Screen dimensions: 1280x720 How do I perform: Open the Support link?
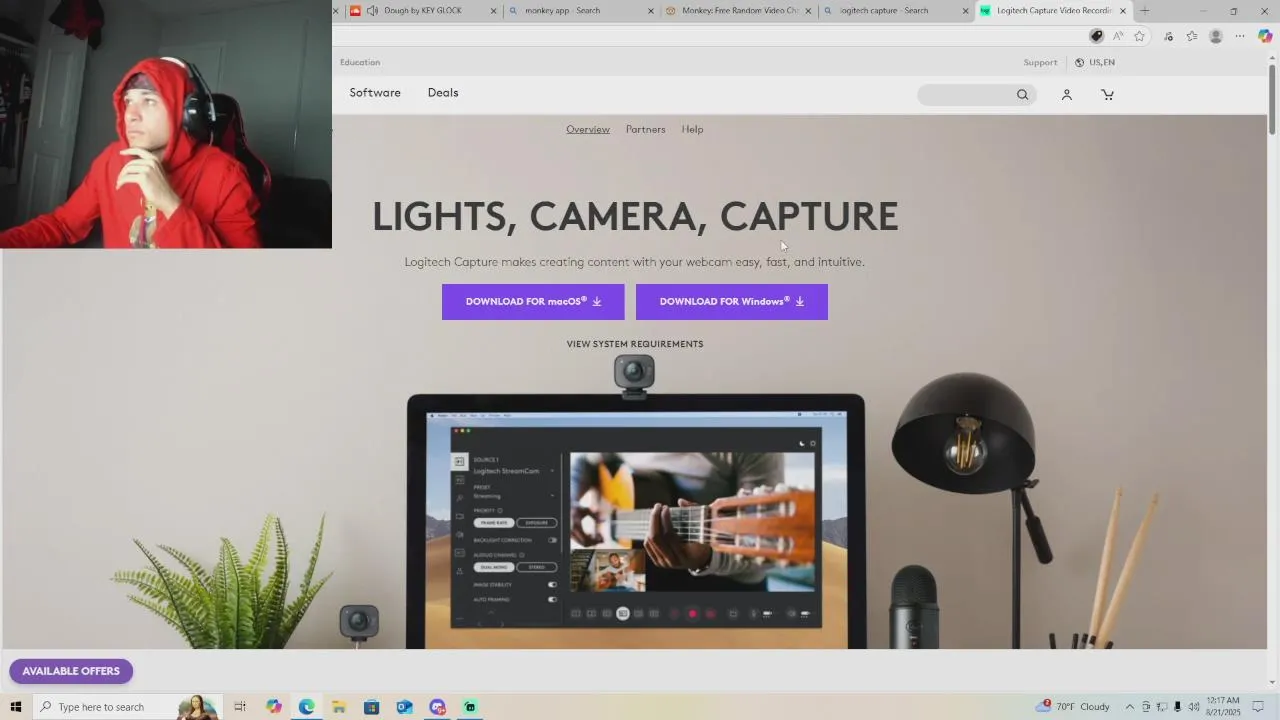1040,62
